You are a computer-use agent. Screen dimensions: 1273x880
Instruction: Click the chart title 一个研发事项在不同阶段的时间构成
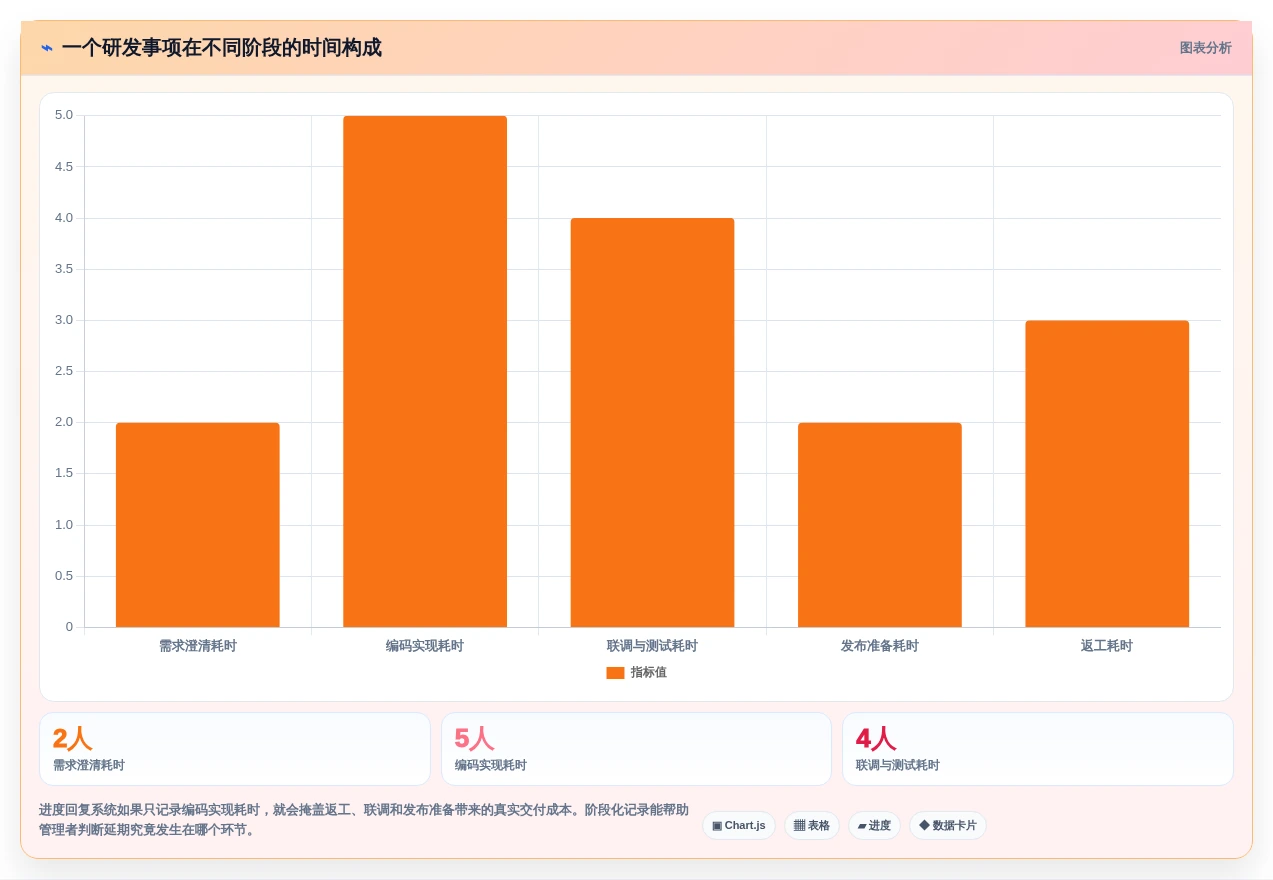(221, 48)
